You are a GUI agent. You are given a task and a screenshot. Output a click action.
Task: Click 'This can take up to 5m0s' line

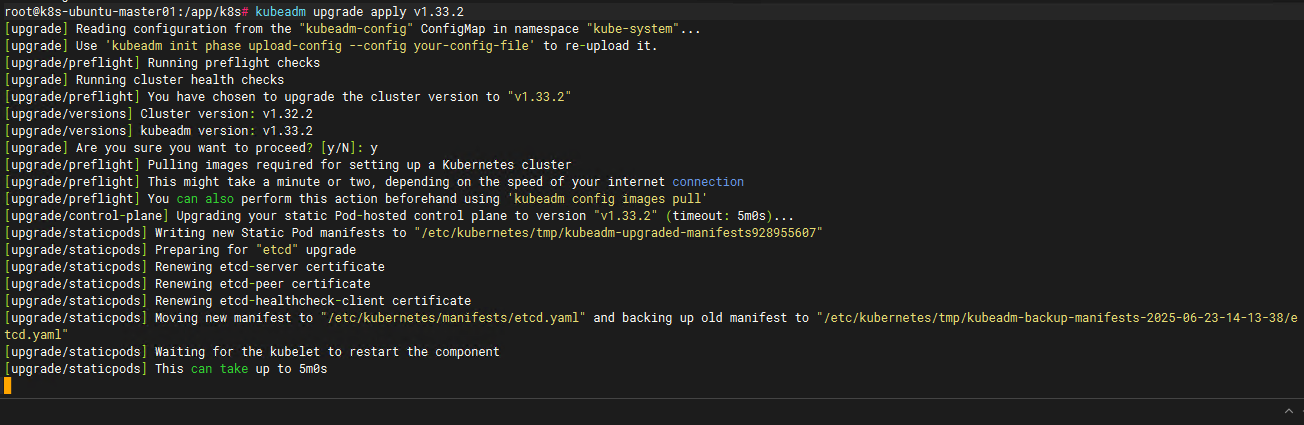pyautogui.click(x=166, y=368)
